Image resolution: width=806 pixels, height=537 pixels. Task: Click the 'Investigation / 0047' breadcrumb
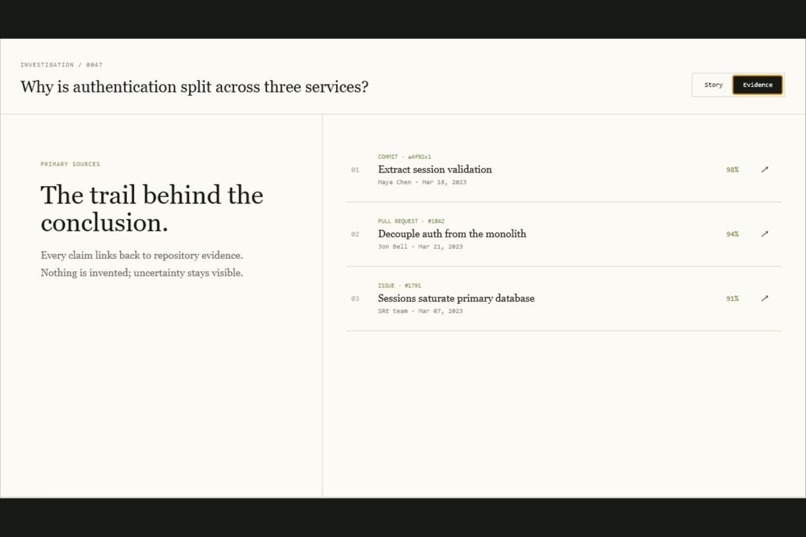tap(61, 65)
